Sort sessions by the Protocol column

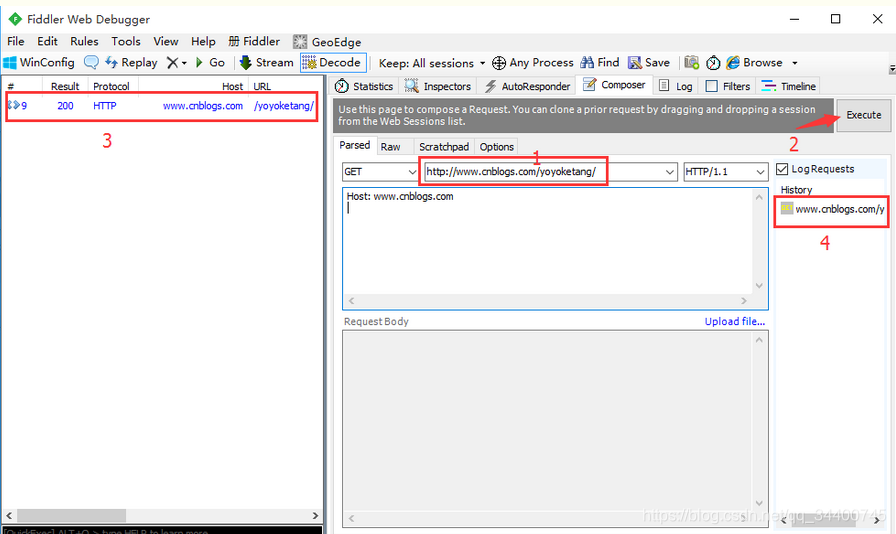111,86
